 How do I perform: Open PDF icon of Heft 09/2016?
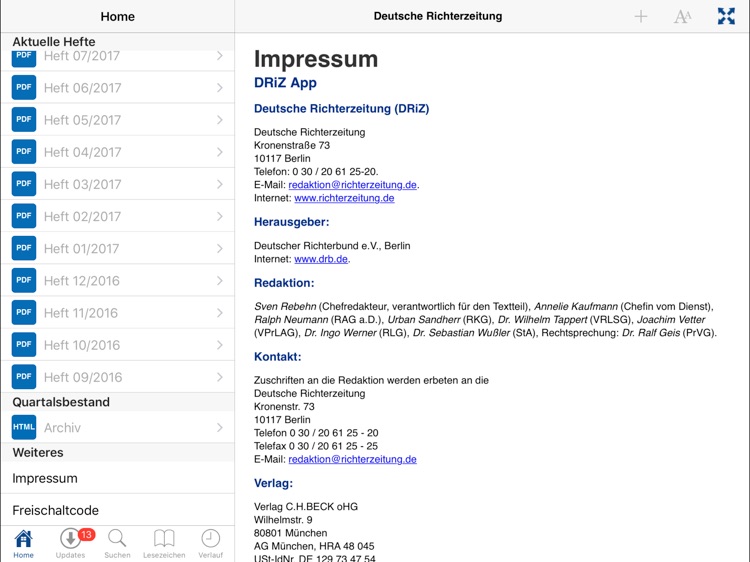coord(24,376)
